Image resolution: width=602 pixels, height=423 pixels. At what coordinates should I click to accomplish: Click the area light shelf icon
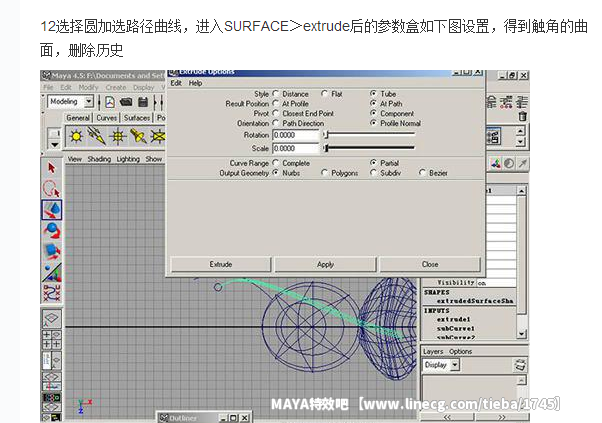pyautogui.click(x=158, y=136)
